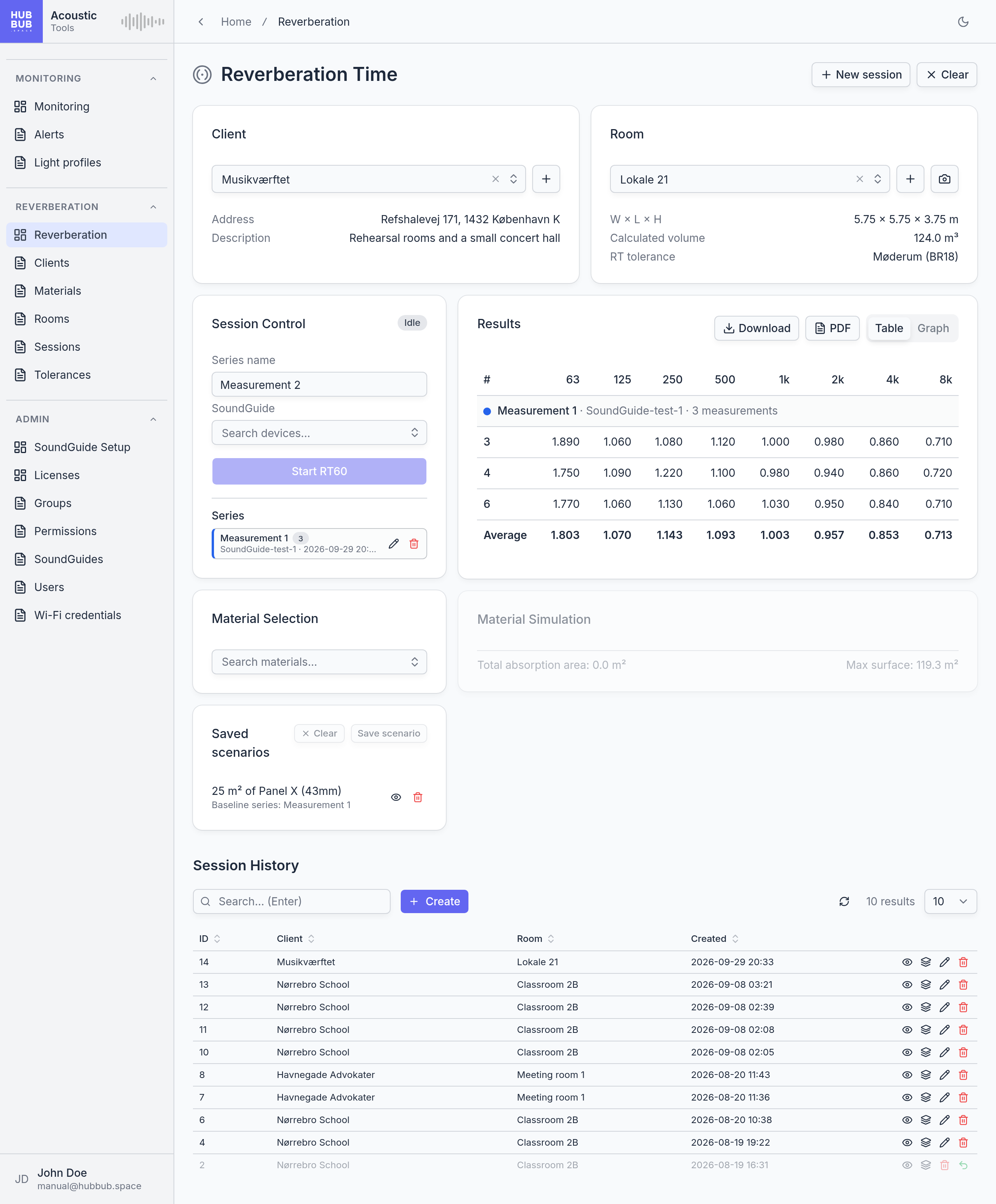Open the SoundGuide search devices dropdown
996x1204 pixels.
[x=319, y=433]
